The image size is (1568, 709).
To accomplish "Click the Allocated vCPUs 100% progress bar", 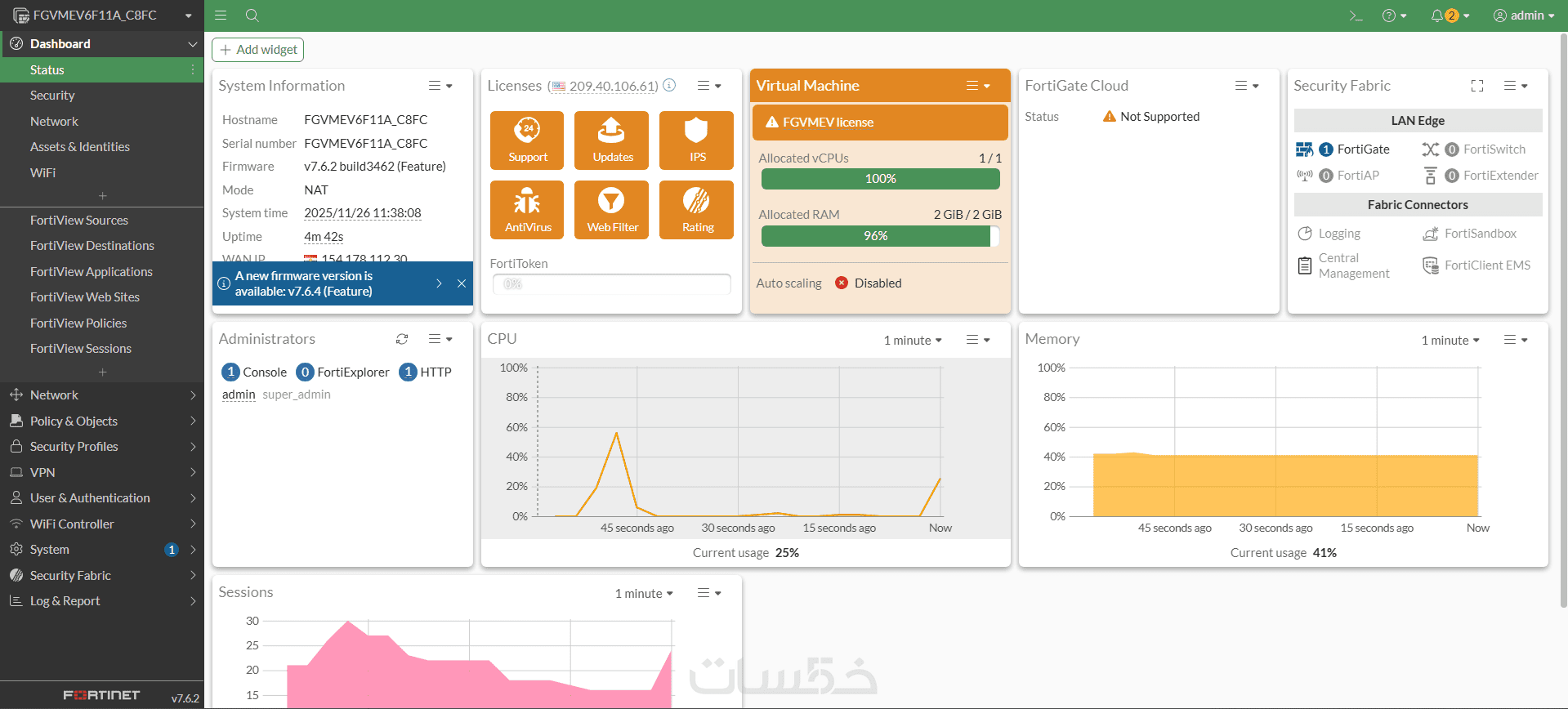I will click(880, 179).
